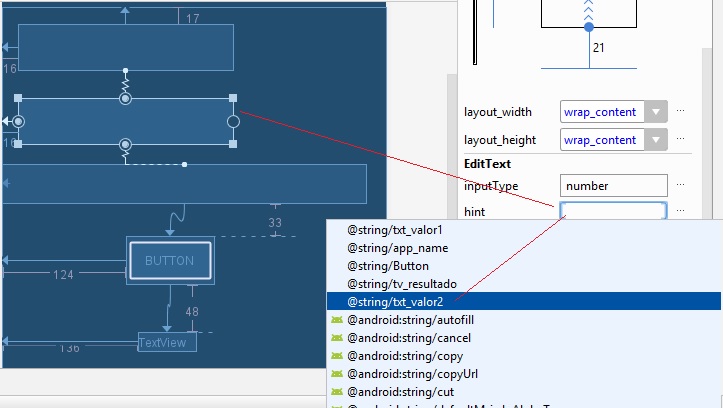Click the bottom constraint anchor of selected EditText
The width and height of the screenshot is (723, 408).
tap(125, 144)
